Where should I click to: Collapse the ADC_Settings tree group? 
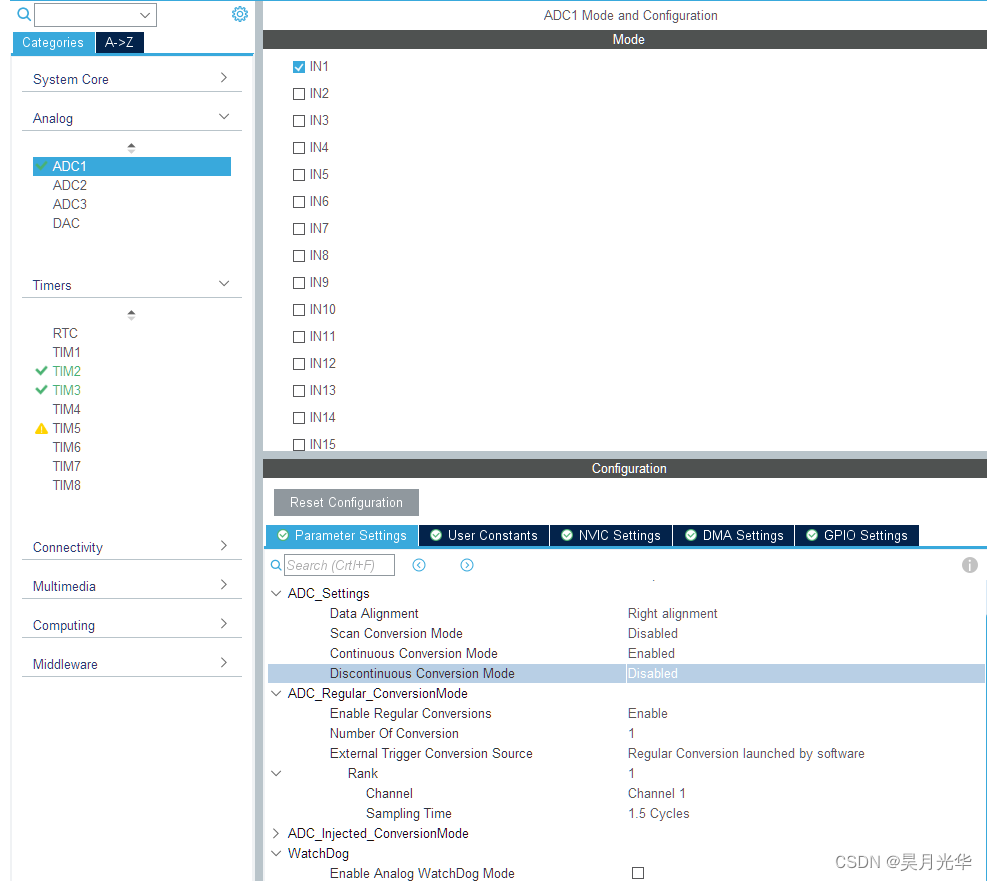(276, 593)
